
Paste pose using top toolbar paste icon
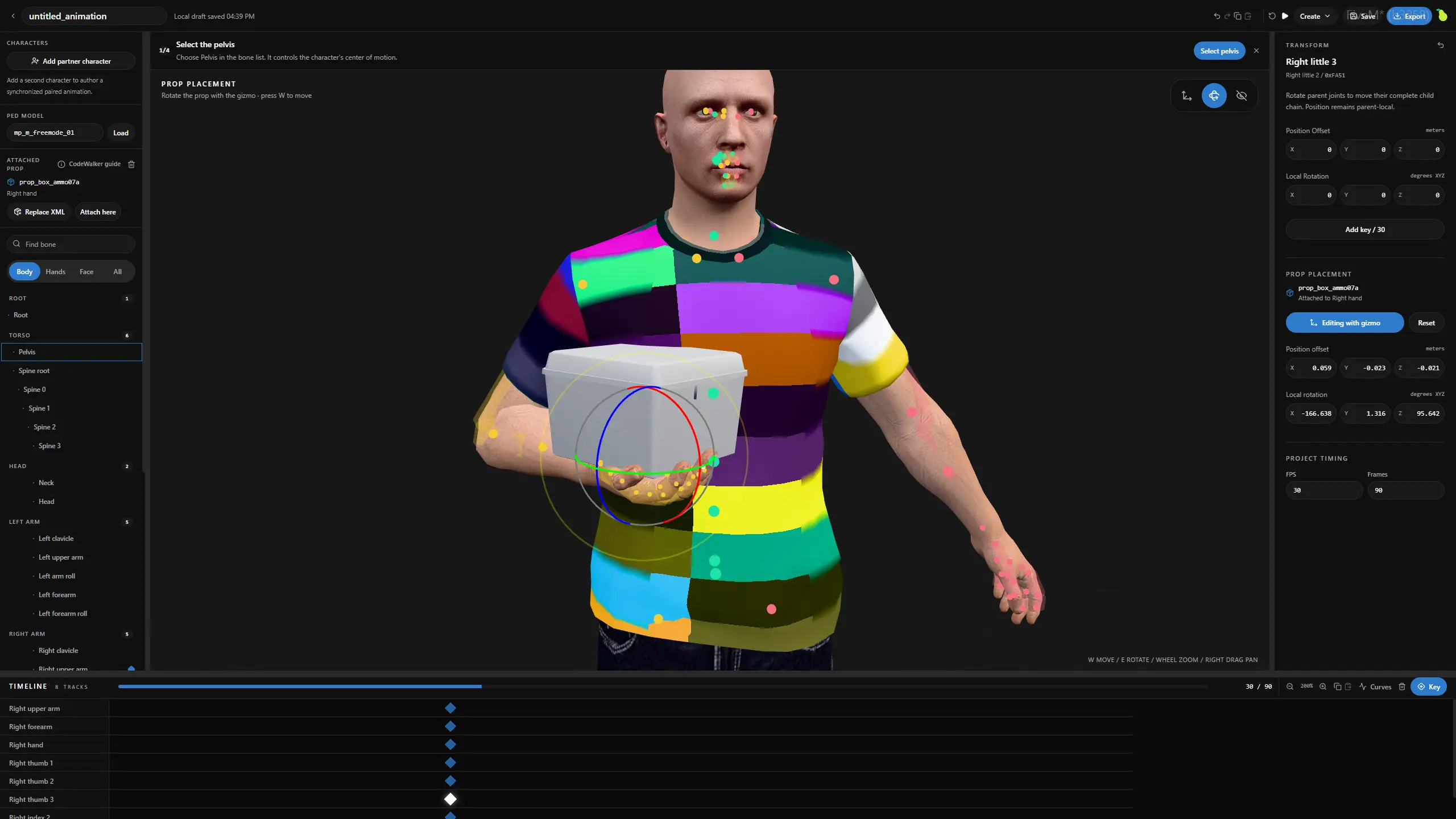1248,16
